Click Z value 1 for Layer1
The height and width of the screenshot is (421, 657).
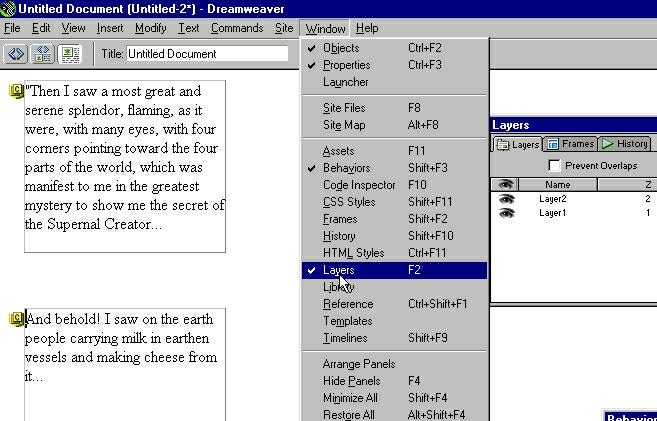click(648, 213)
